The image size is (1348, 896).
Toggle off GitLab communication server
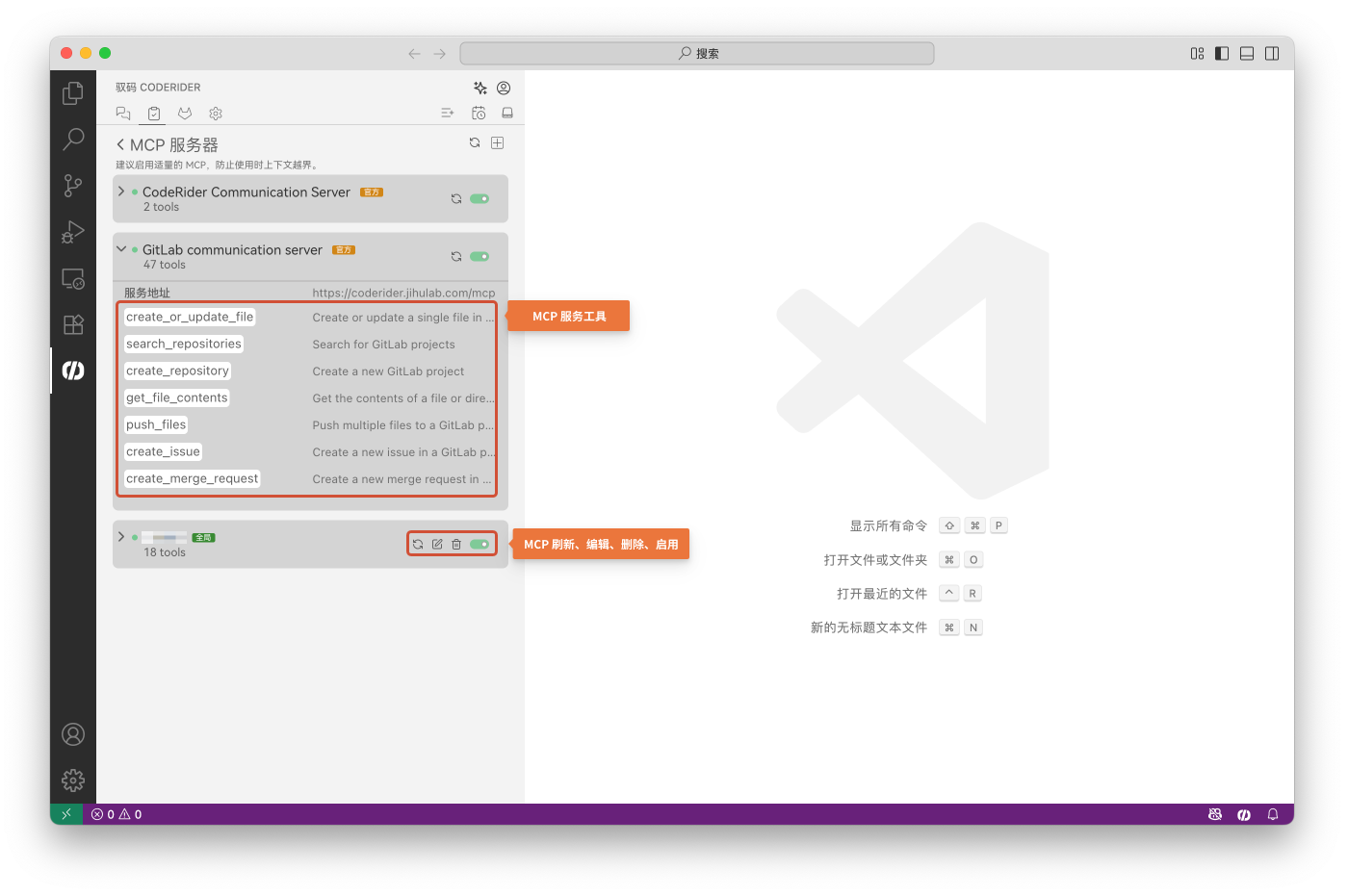click(480, 257)
